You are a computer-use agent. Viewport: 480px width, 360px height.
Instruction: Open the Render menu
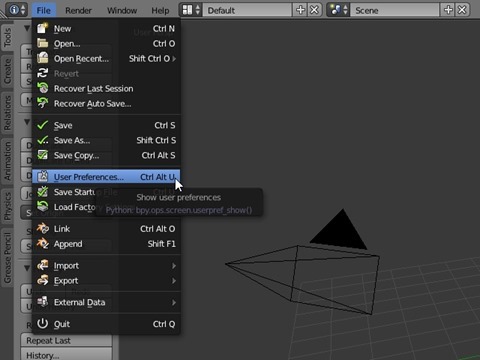78,10
